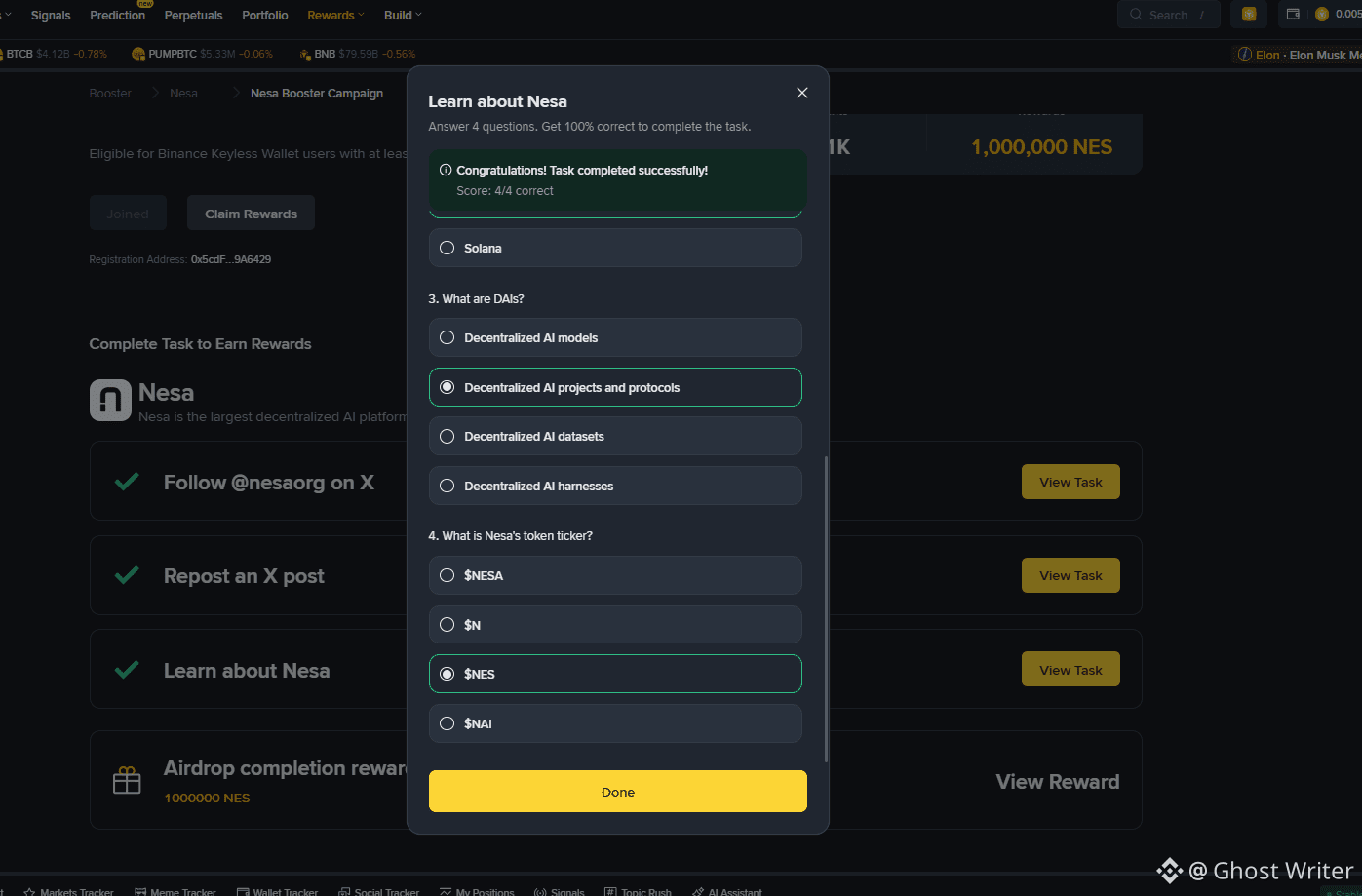
Task: Click the registration address 0x5cdF...9A6429
Action: 231,259
